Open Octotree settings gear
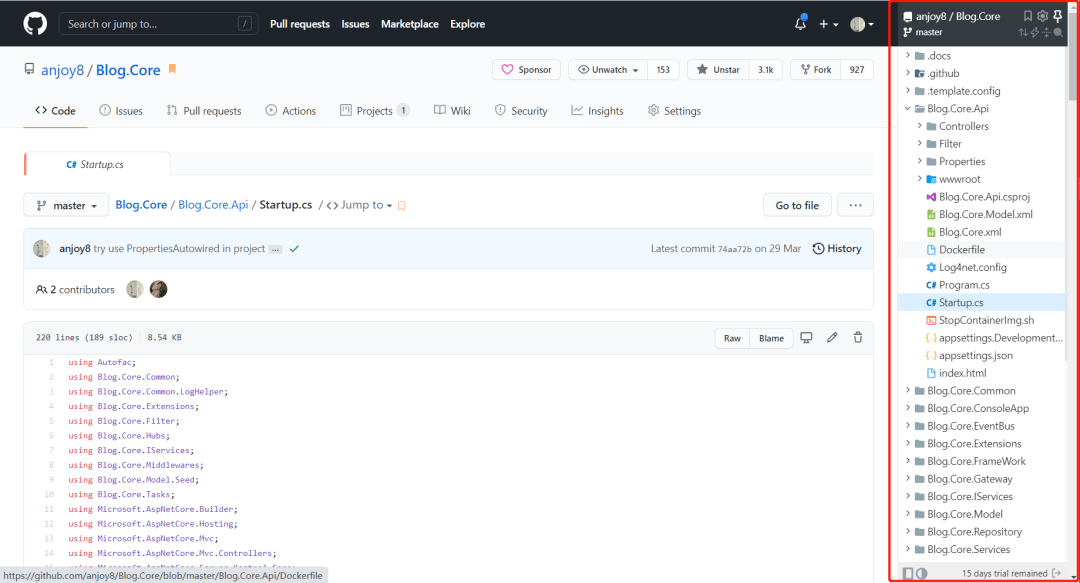Screen dimensions: 1080x583 click(1042, 15)
